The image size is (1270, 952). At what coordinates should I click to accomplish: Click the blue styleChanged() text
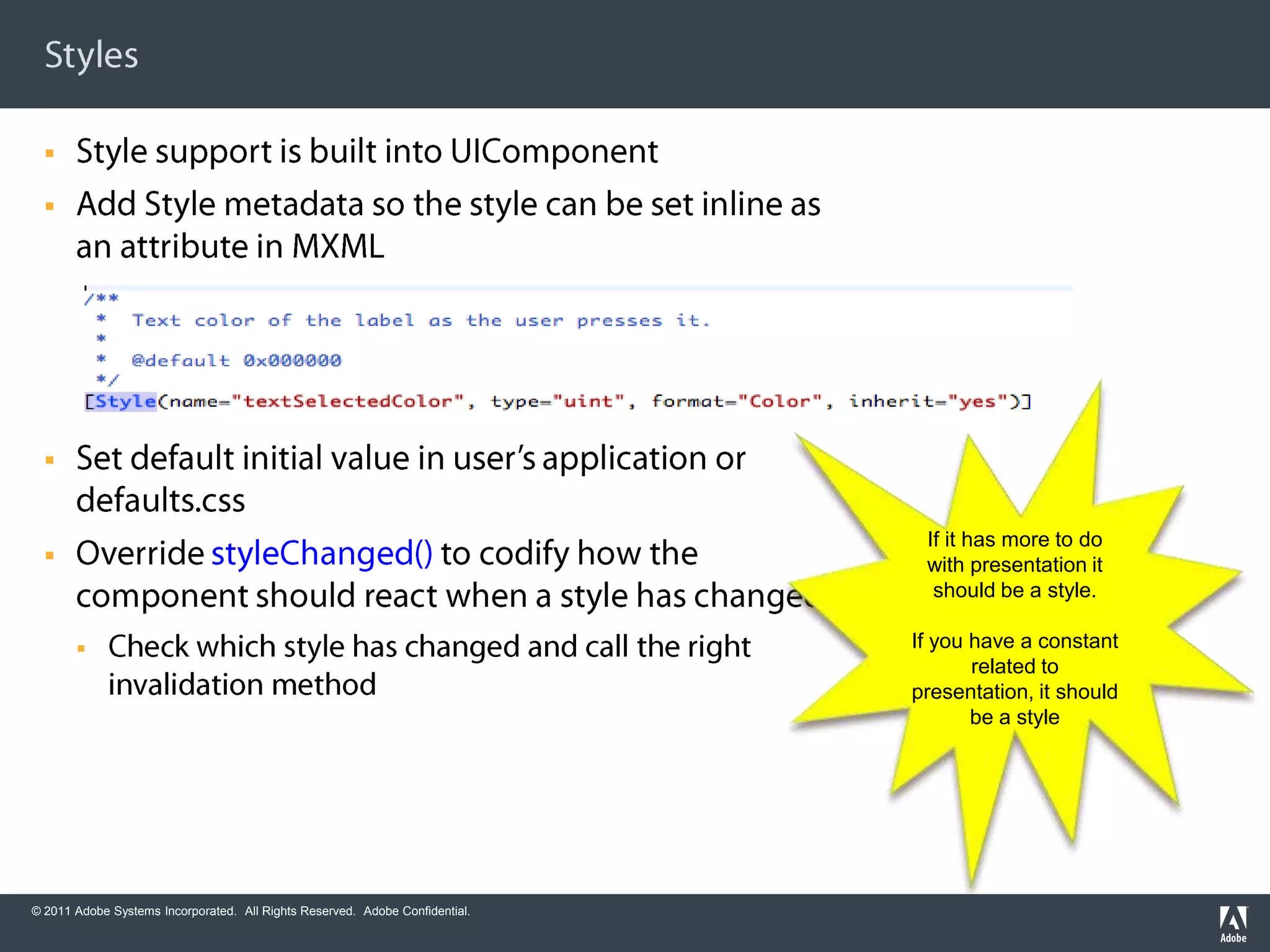322,553
